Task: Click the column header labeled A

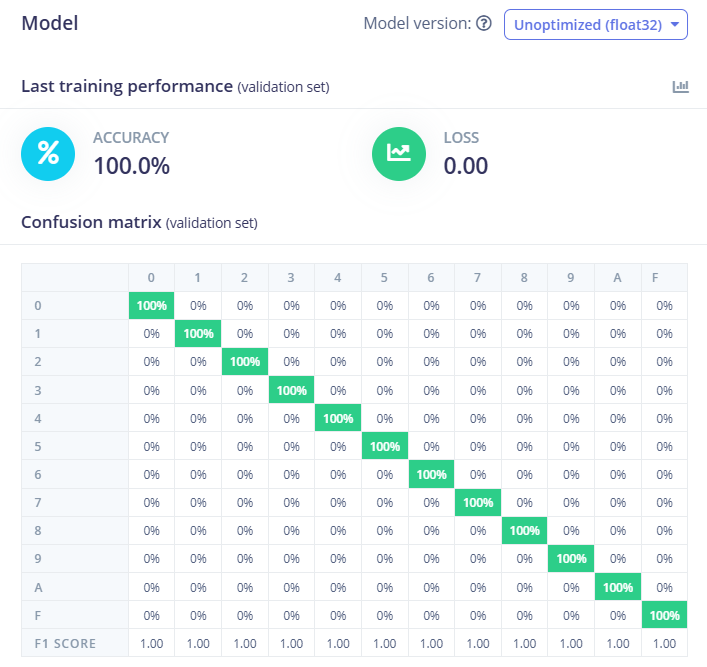Action: (x=618, y=277)
